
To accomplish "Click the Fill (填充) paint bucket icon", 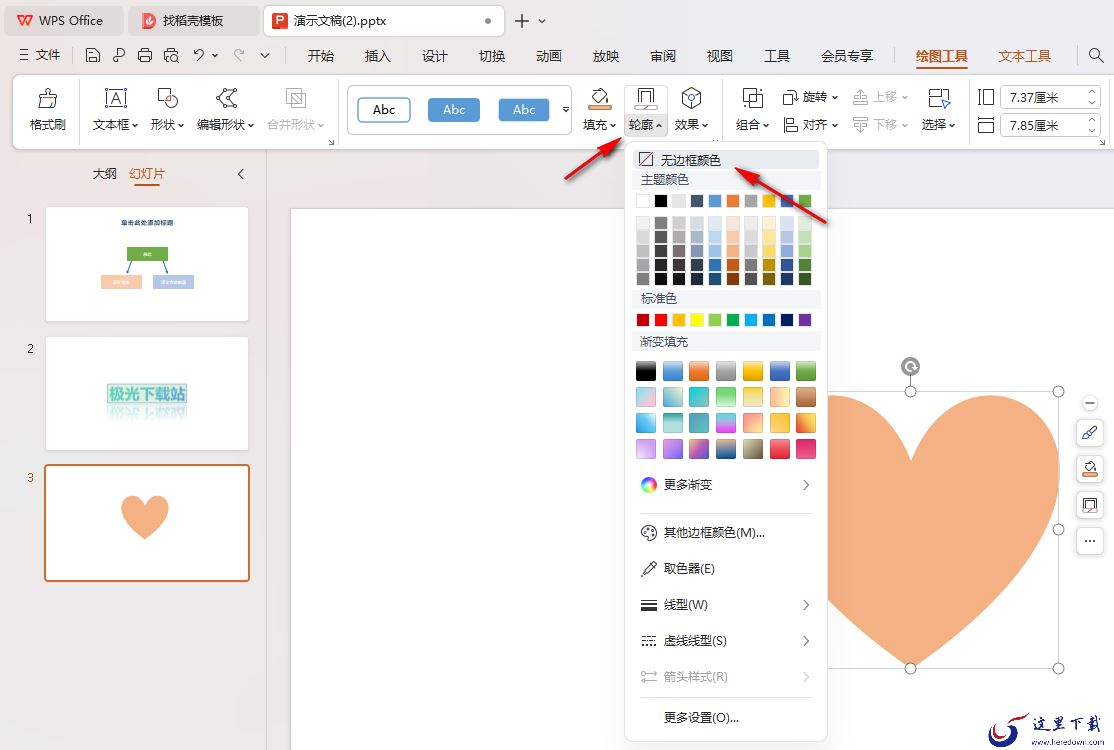I will (x=600, y=98).
